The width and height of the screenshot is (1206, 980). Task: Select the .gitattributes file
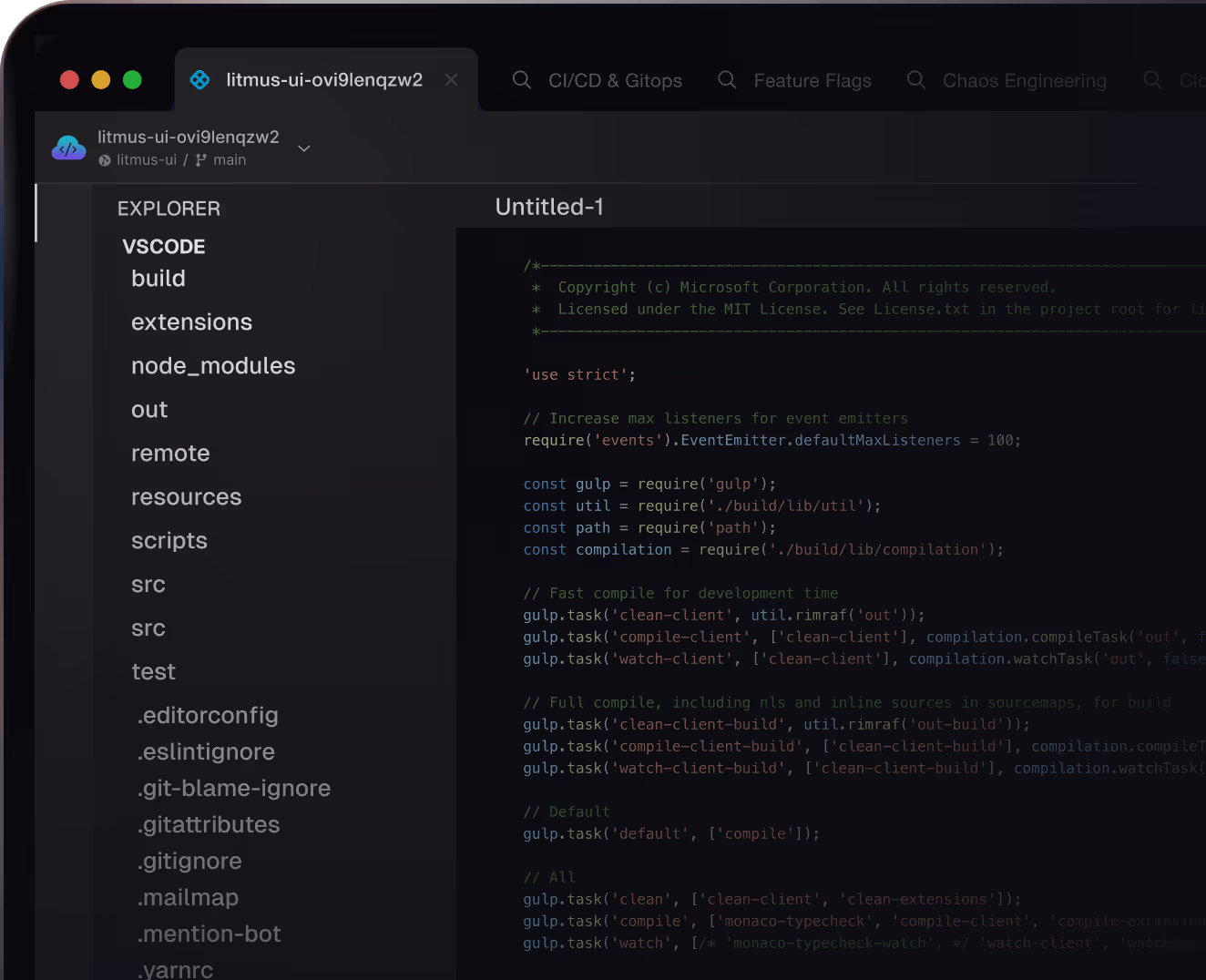click(209, 825)
